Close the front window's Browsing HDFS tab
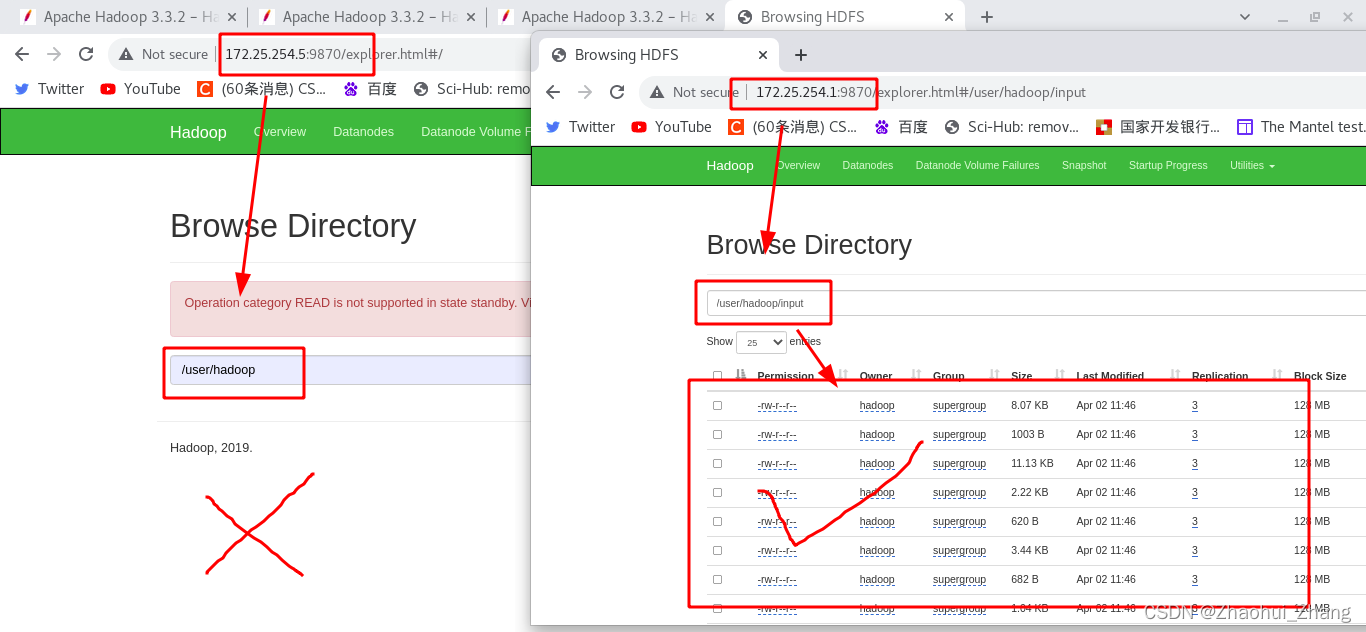This screenshot has height=632, width=1366. [x=763, y=55]
